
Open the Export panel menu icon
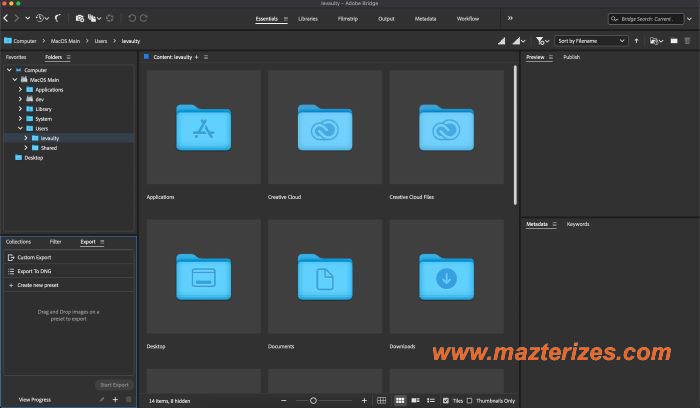point(102,242)
